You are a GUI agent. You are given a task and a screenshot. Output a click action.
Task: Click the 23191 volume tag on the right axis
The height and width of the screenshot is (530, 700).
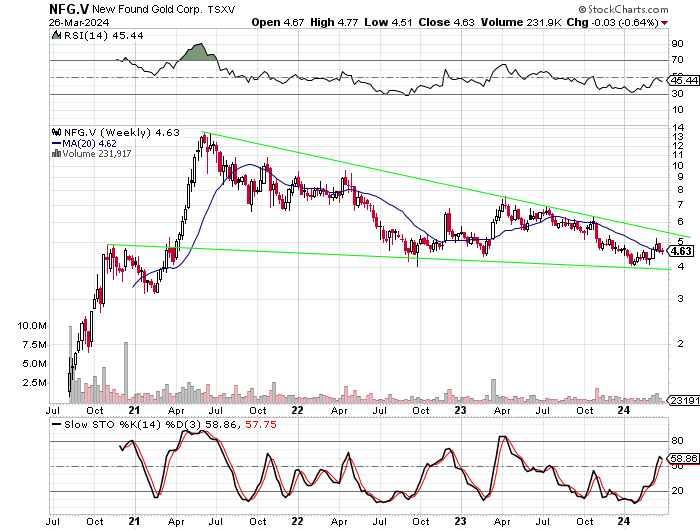[x=684, y=401]
